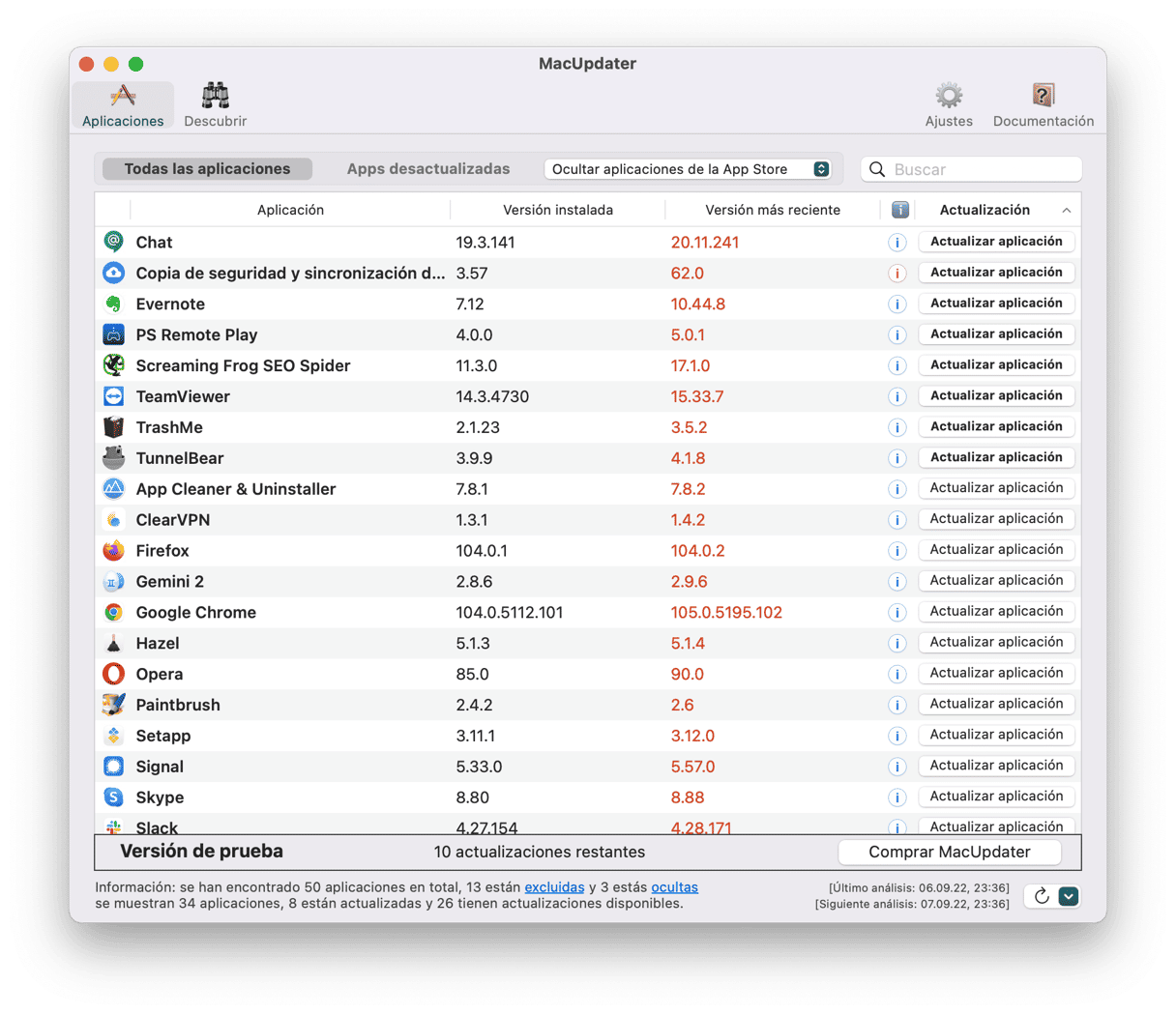Show info for the Chat update
Screen dimensions: 1176x1014
pyautogui.click(x=897, y=243)
